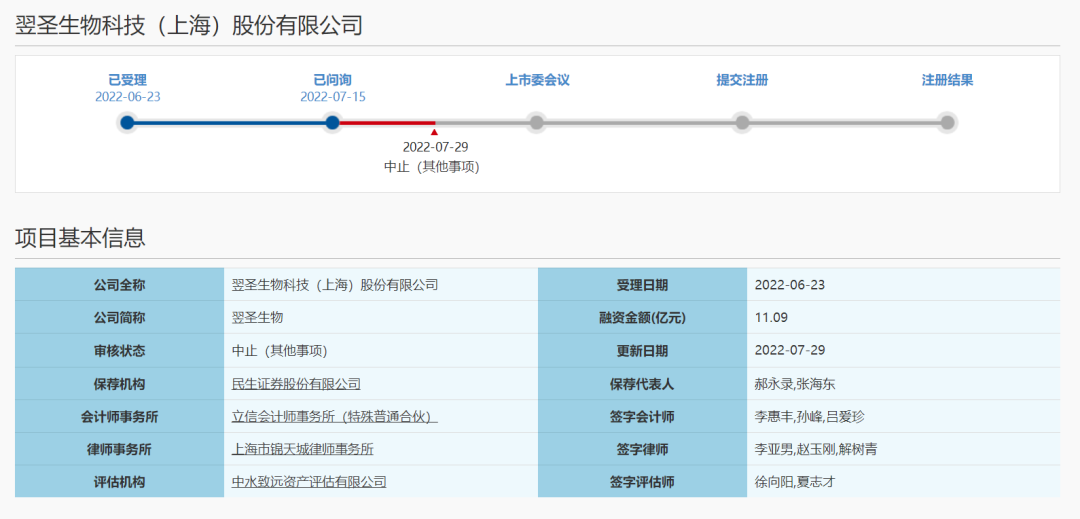Click the names 李亚男,赵玉刚,解树青
Screen dimensions: 1080x519
(x=816, y=449)
